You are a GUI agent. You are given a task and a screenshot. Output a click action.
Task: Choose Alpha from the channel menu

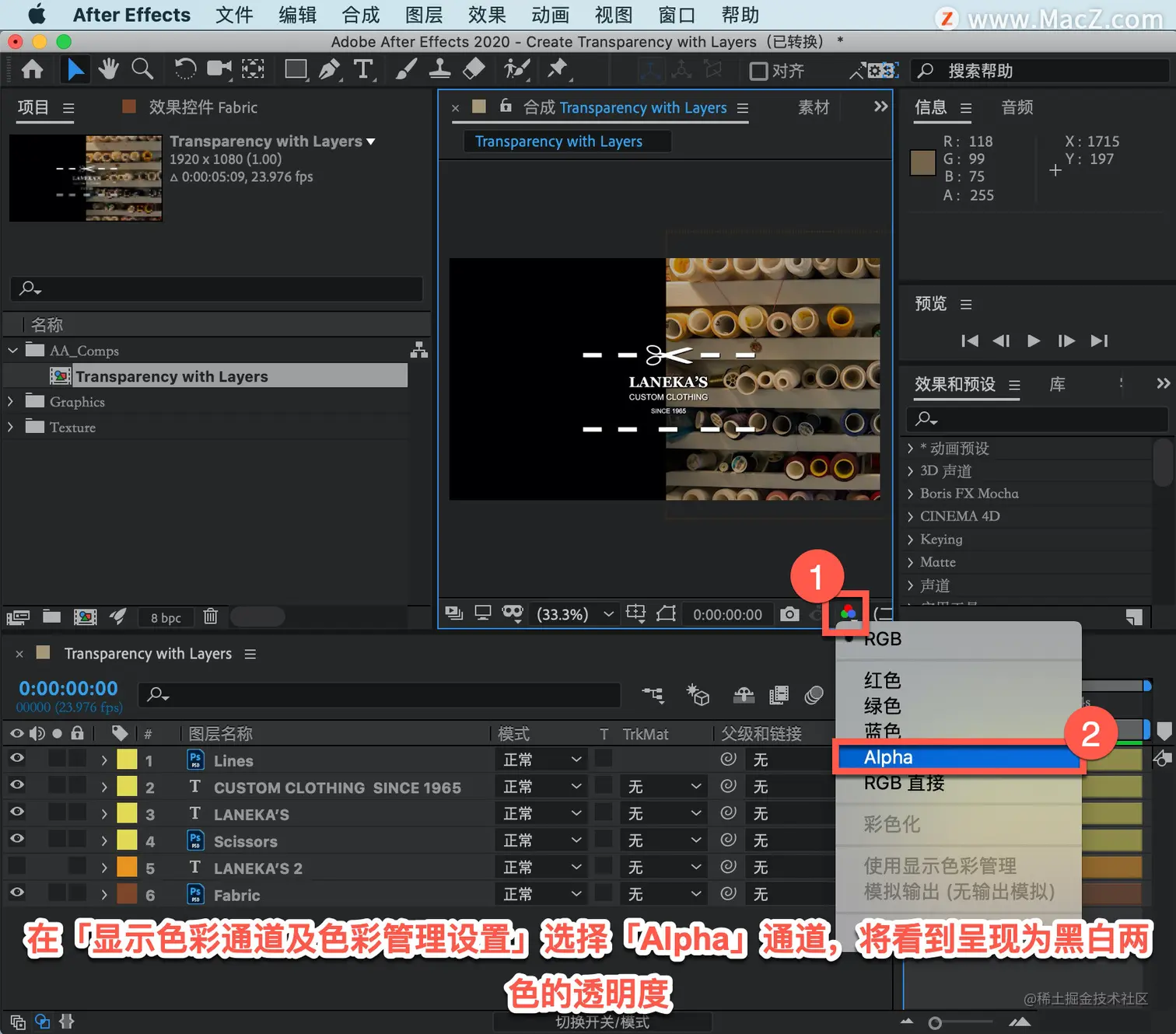(x=958, y=757)
